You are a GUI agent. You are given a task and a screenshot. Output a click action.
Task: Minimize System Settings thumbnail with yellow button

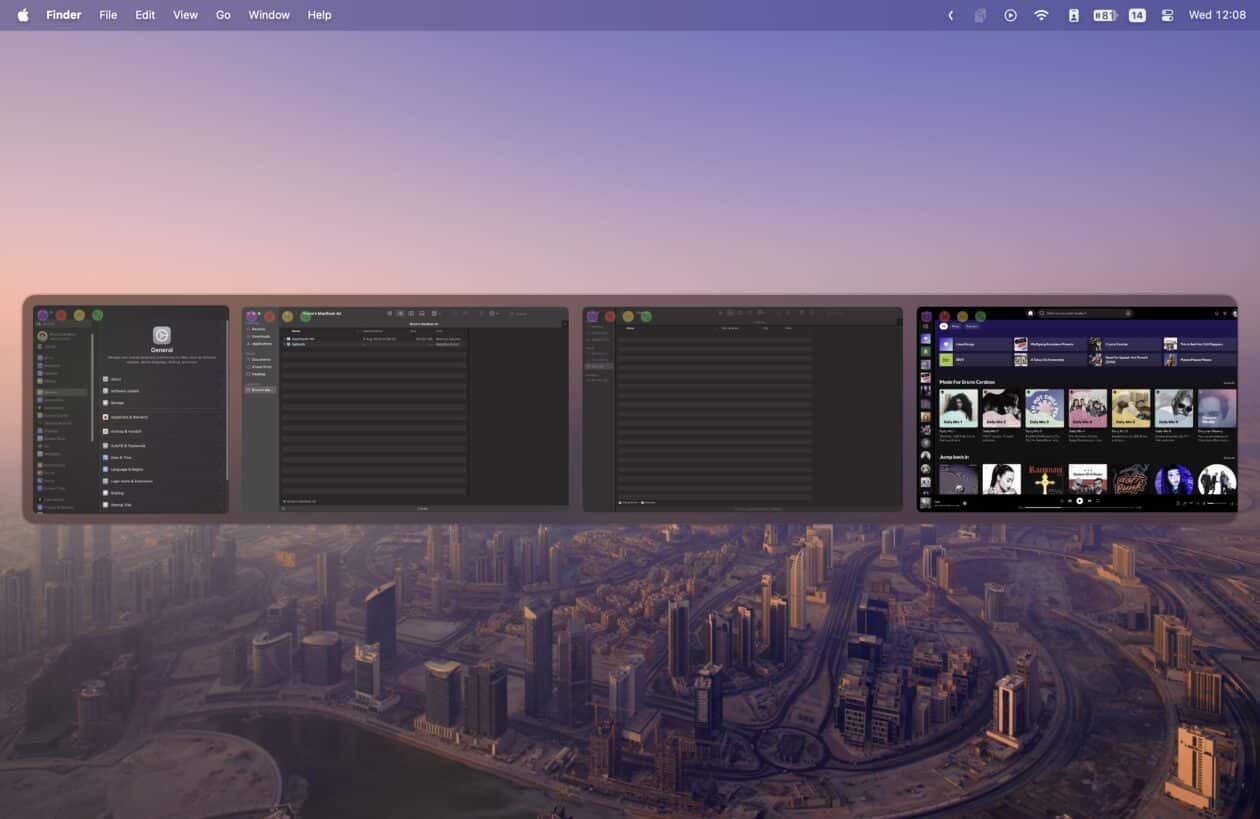[79, 315]
